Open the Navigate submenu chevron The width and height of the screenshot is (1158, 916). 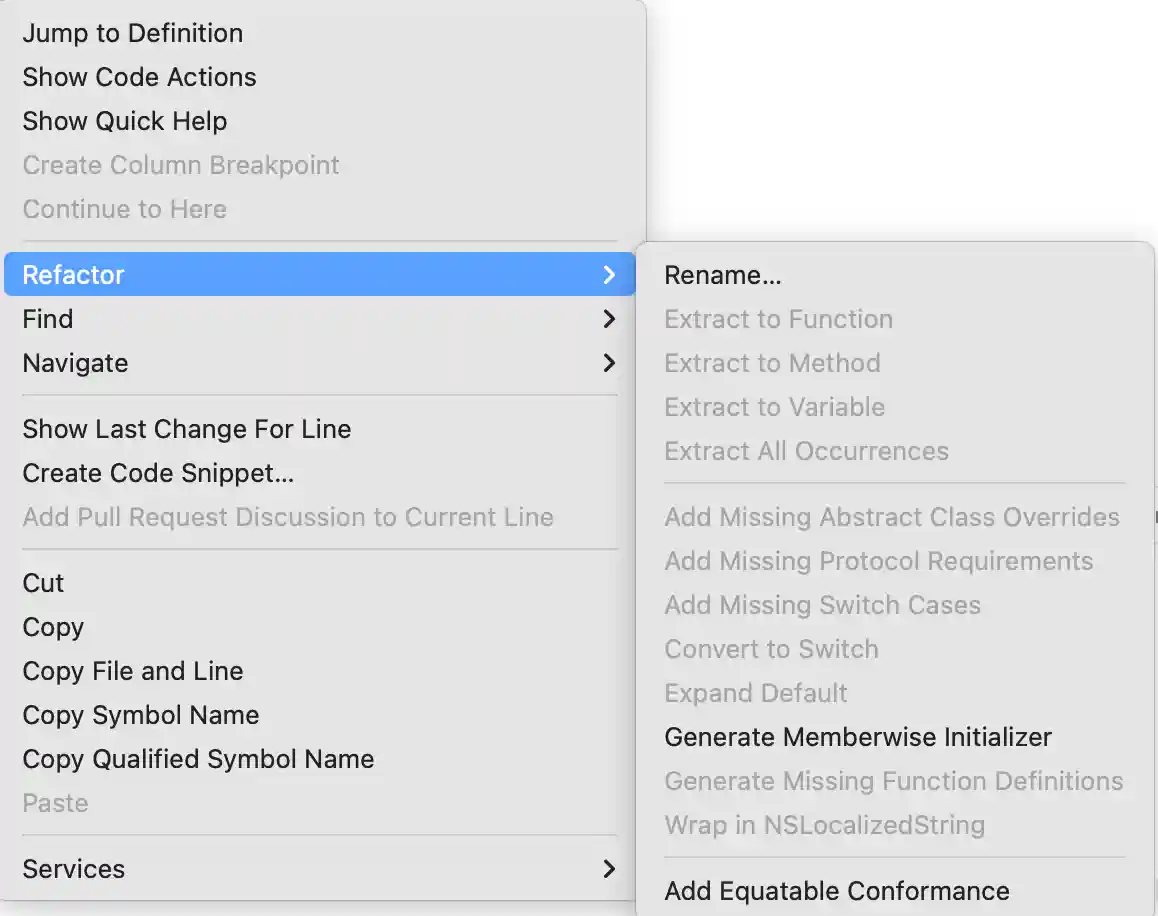click(609, 363)
